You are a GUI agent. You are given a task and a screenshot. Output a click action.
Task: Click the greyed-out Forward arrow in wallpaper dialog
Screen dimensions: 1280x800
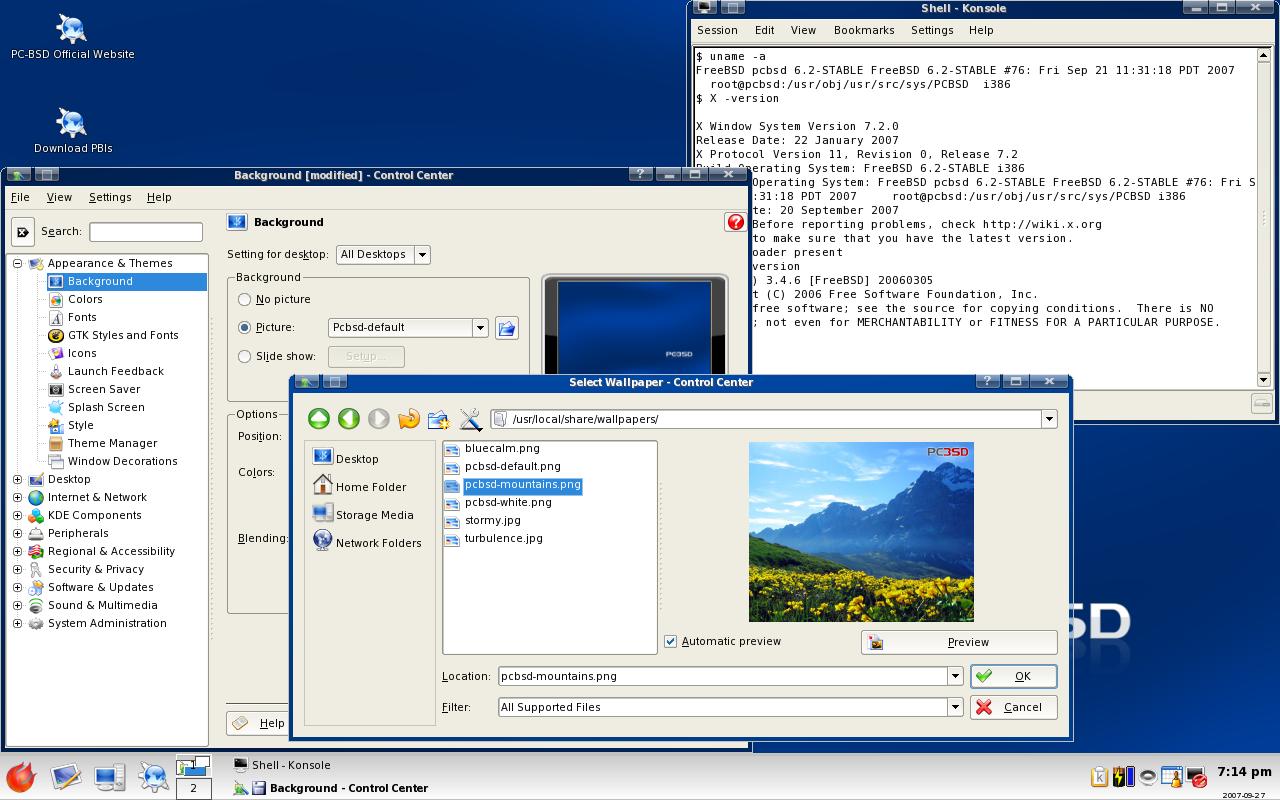point(378,419)
